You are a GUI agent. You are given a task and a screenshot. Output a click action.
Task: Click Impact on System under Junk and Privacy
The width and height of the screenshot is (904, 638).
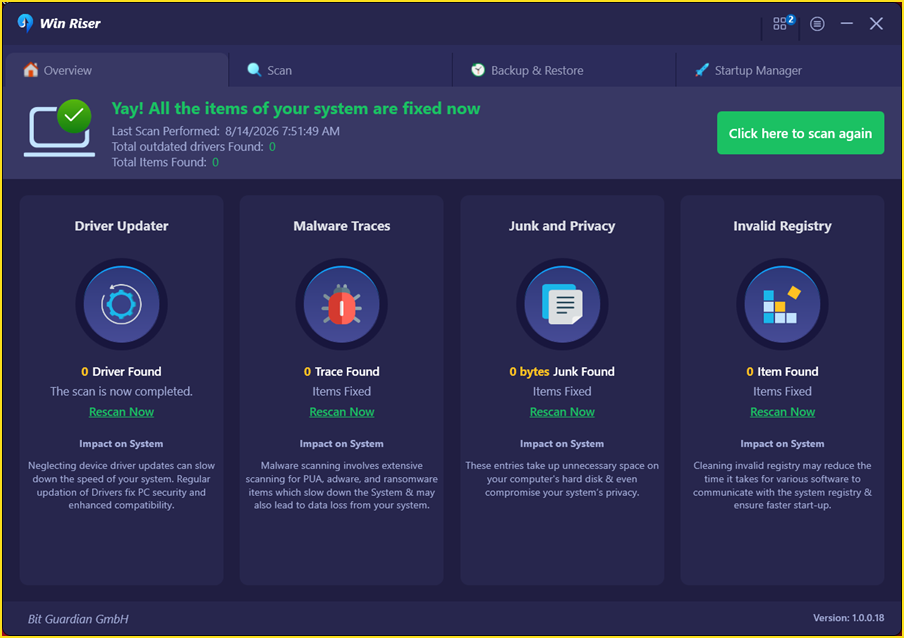562,444
